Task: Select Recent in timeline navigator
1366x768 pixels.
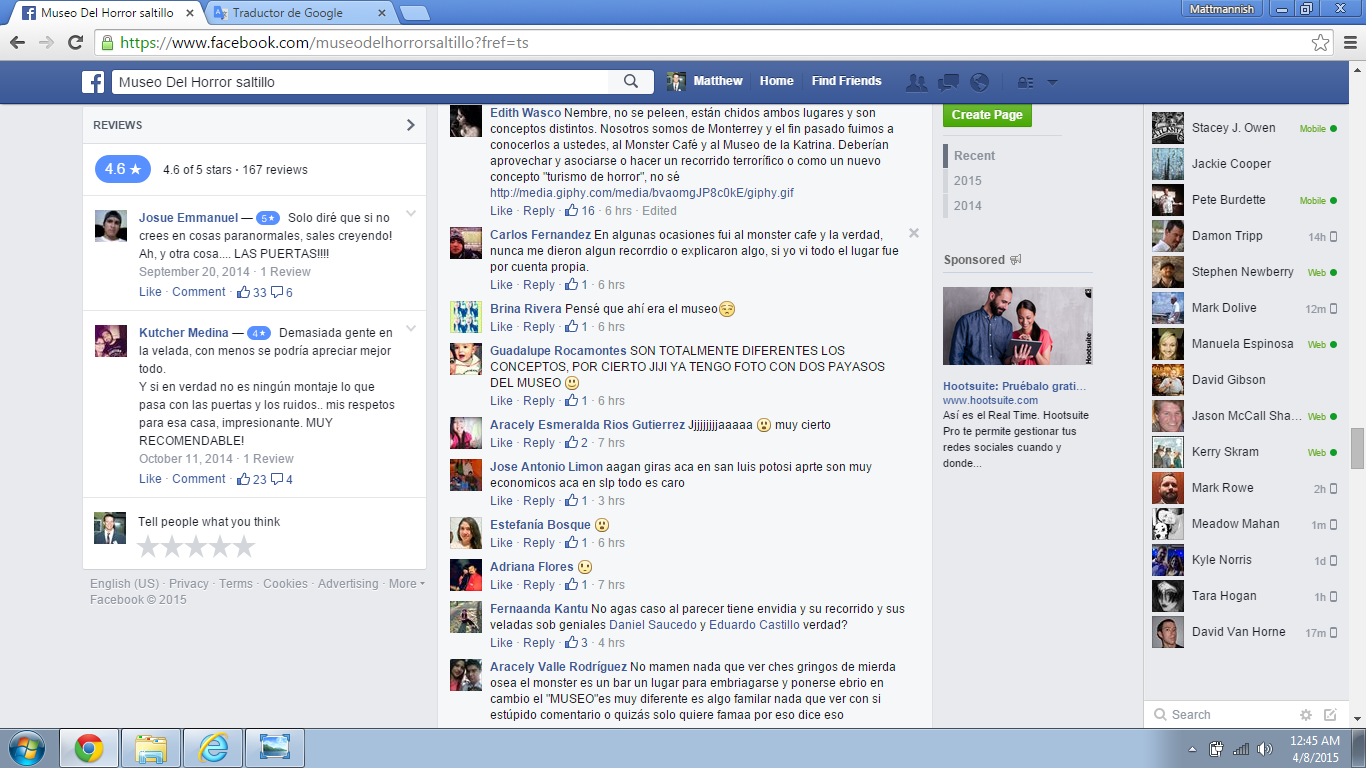Action: pos(974,156)
